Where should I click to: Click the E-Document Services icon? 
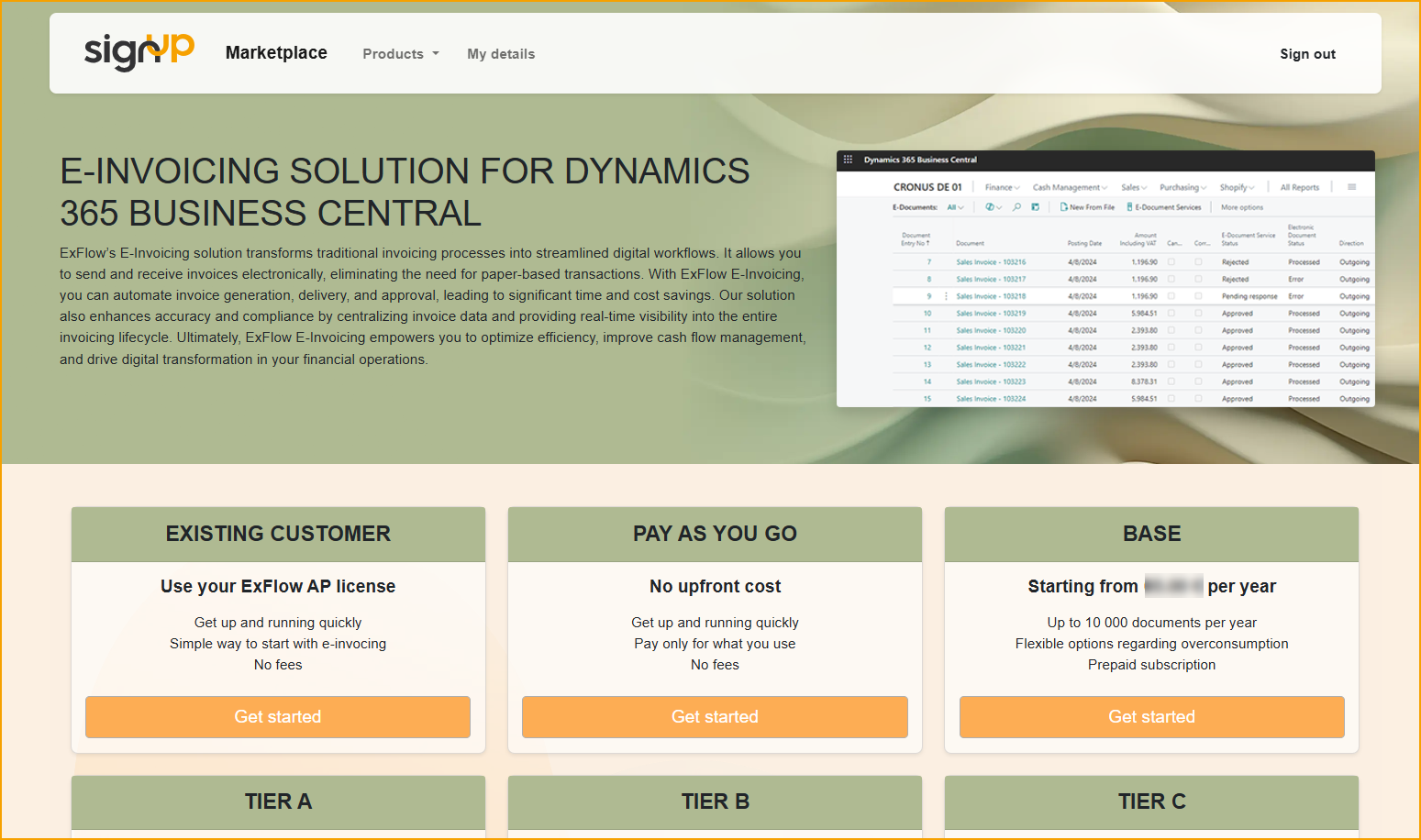pos(1130,207)
